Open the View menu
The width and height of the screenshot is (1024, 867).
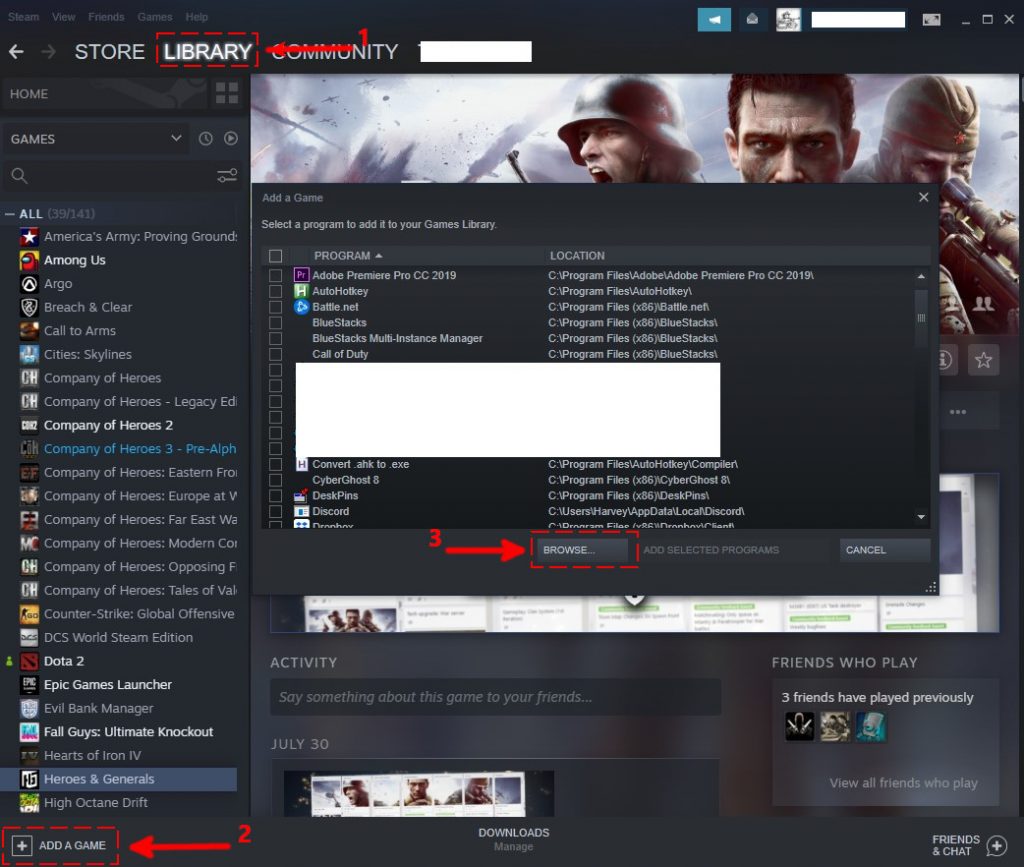click(x=63, y=17)
